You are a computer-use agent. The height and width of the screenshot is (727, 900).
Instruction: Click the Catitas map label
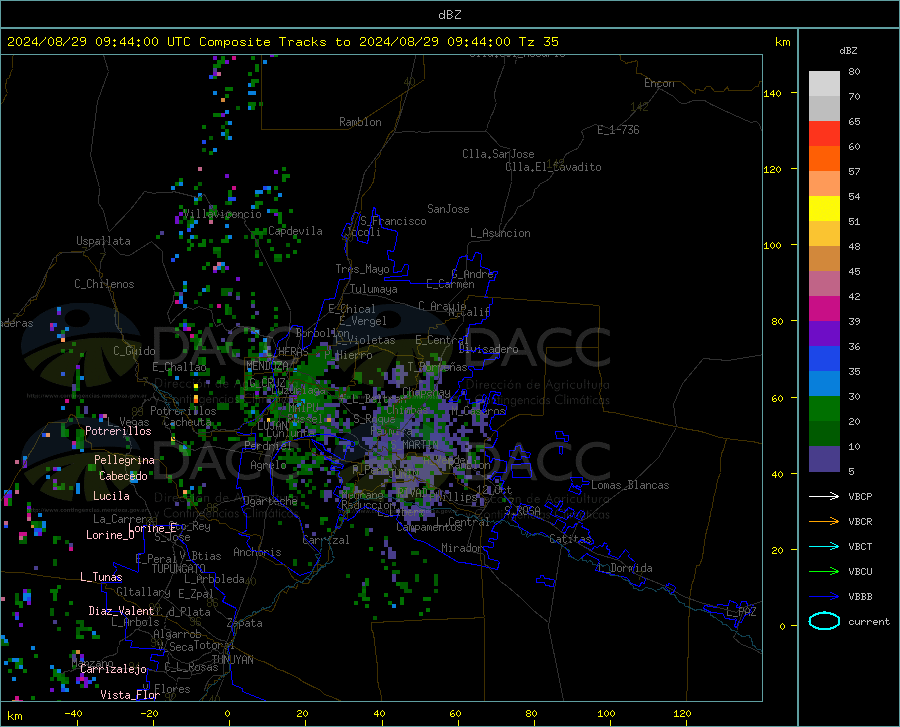[x=571, y=539]
